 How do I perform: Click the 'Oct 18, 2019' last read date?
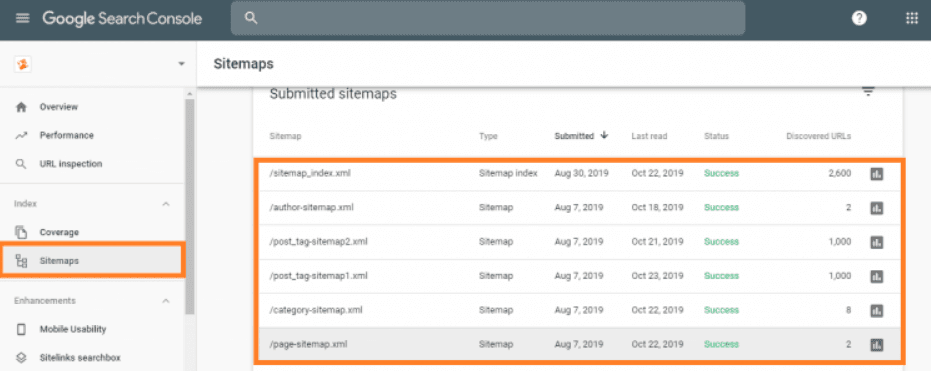pos(657,208)
